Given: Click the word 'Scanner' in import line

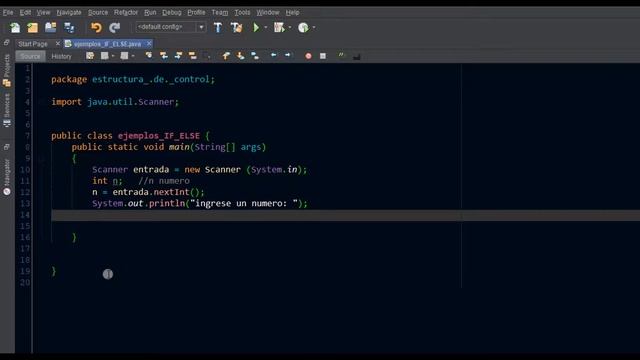Looking at the screenshot, I should click(156, 102).
